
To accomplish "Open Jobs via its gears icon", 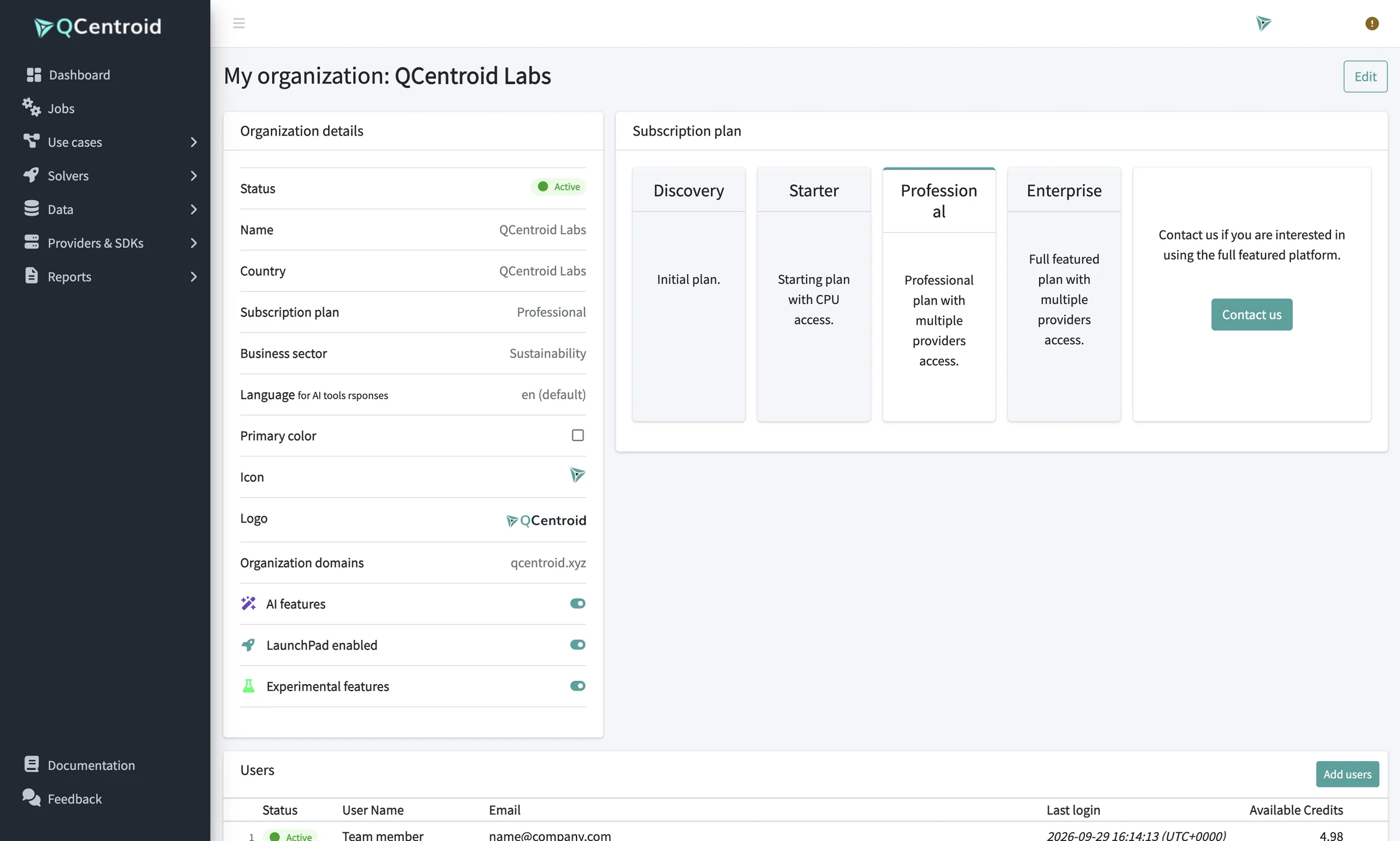I will 31,108.
